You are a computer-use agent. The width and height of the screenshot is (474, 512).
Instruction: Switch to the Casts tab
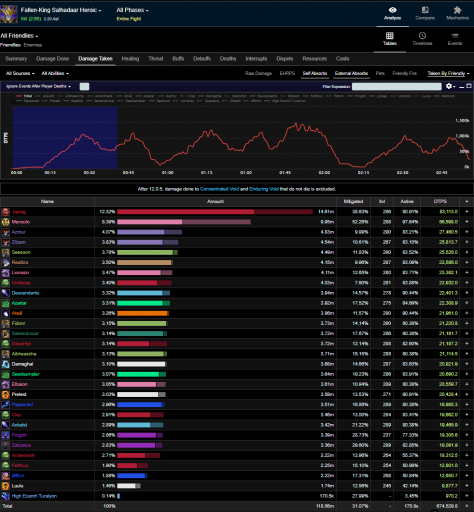[342, 59]
